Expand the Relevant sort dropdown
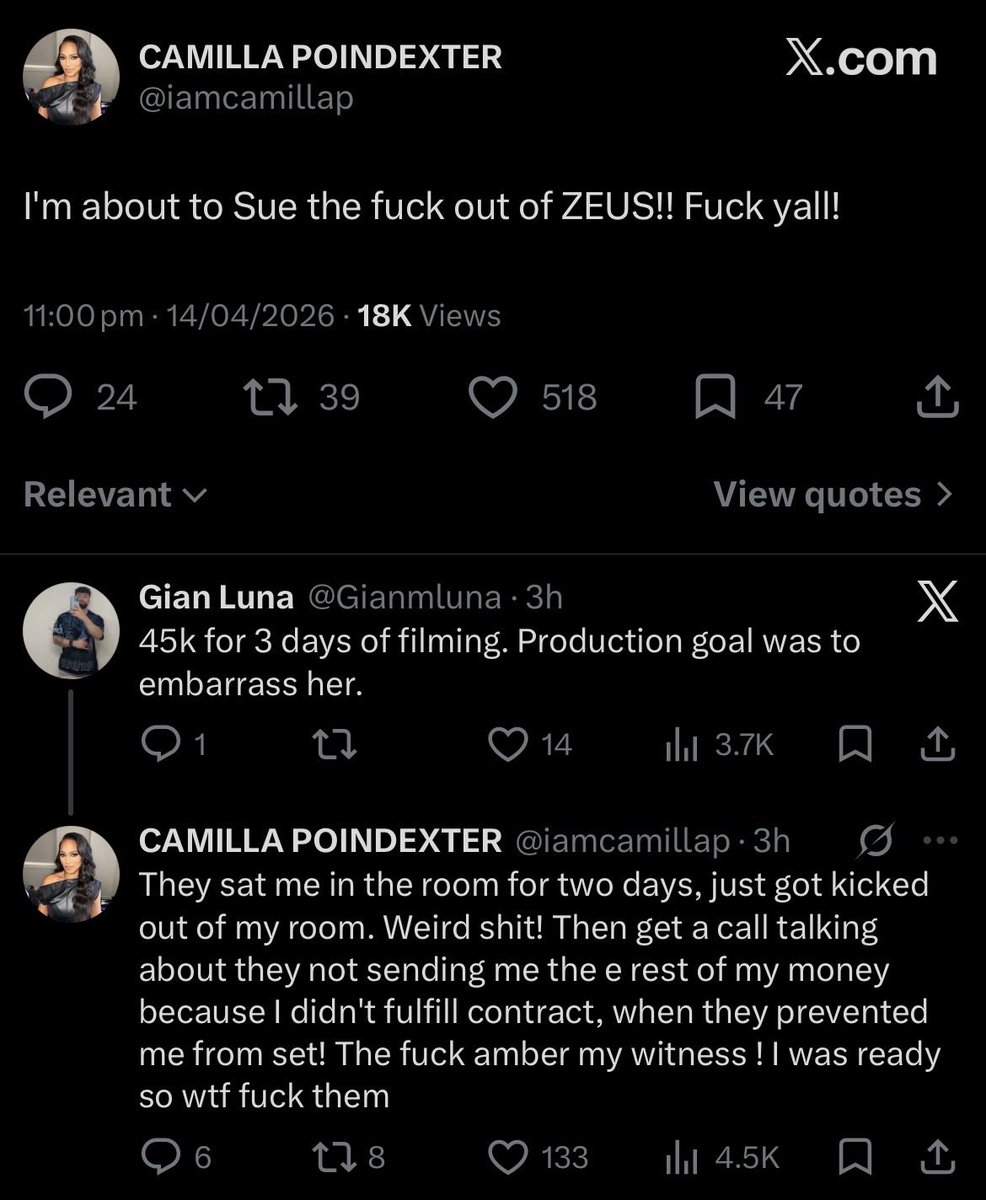 pyautogui.click(x=115, y=494)
